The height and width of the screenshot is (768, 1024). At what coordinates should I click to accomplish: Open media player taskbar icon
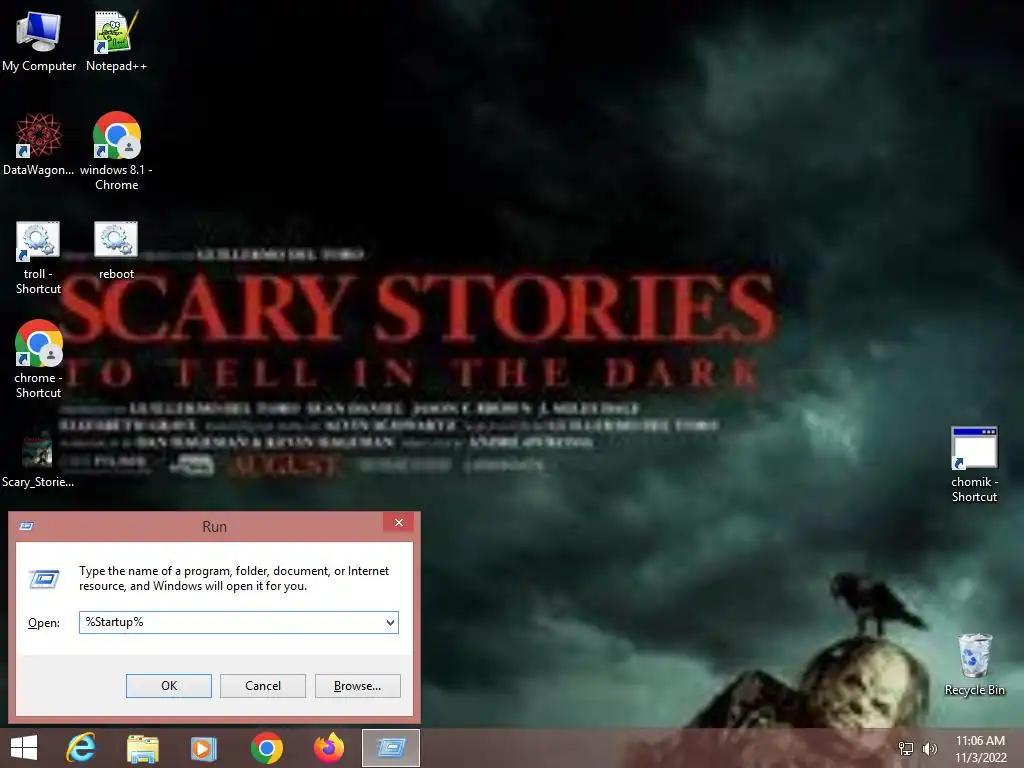pyautogui.click(x=203, y=748)
